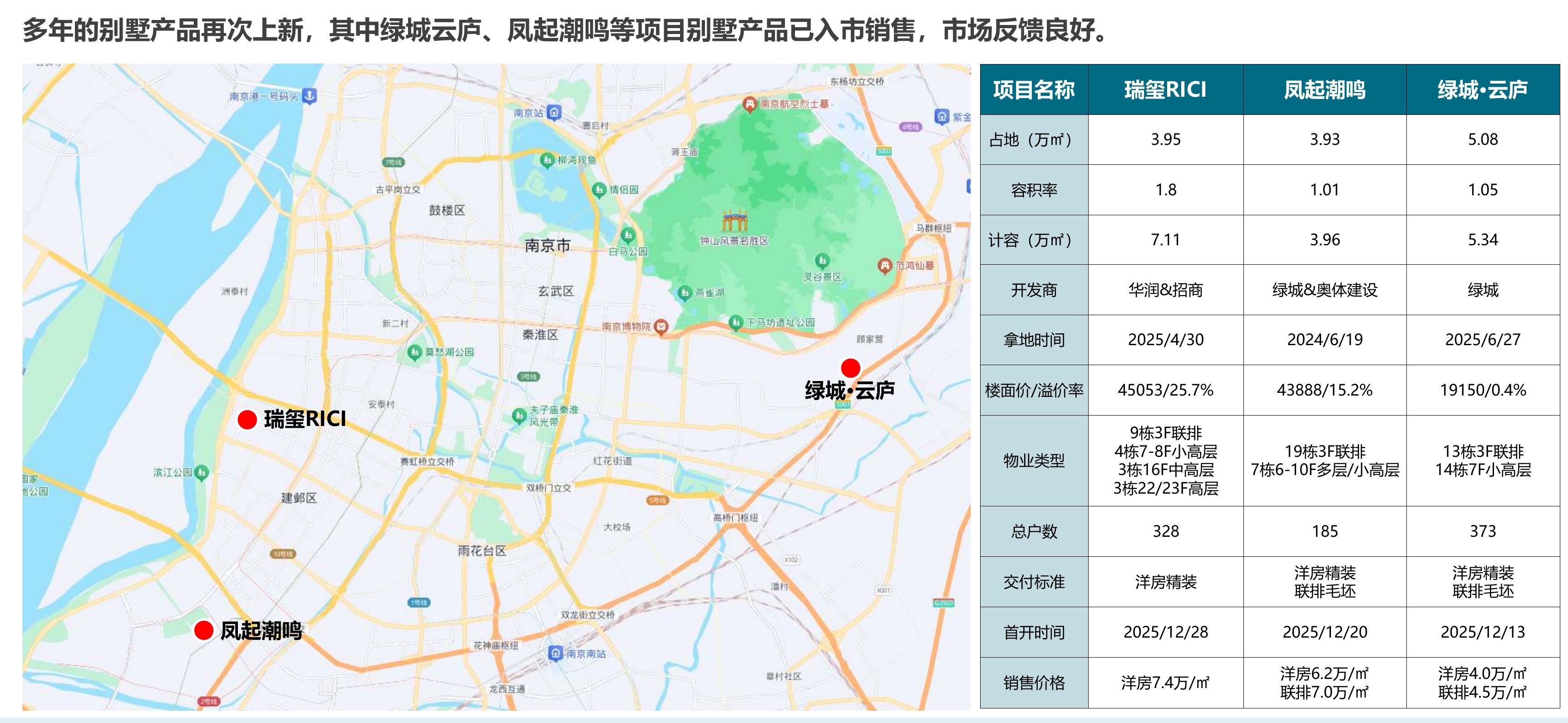The image size is (1568, 723).
Task: Click the 瑞玺RICI table column header
Action: pyautogui.click(x=1166, y=89)
